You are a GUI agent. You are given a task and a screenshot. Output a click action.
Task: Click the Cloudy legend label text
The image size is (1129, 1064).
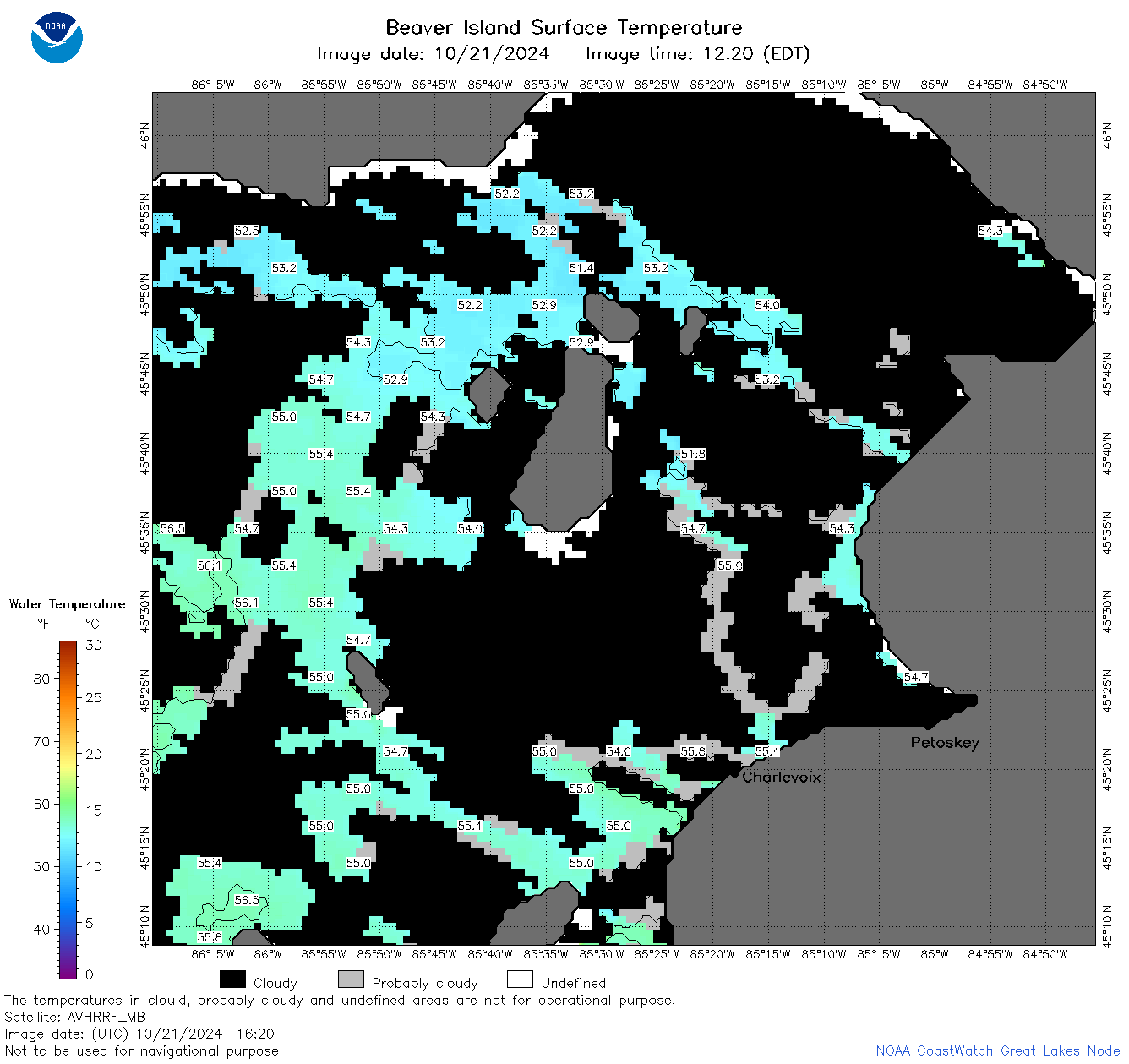pyautogui.click(x=275, y=983)
